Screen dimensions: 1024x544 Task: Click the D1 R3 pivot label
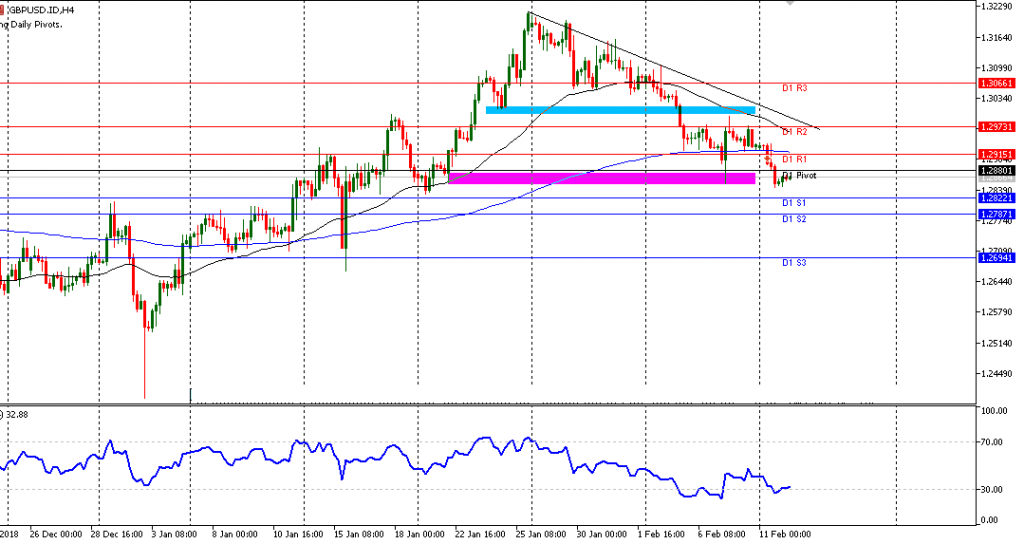[x=795, y=89]
